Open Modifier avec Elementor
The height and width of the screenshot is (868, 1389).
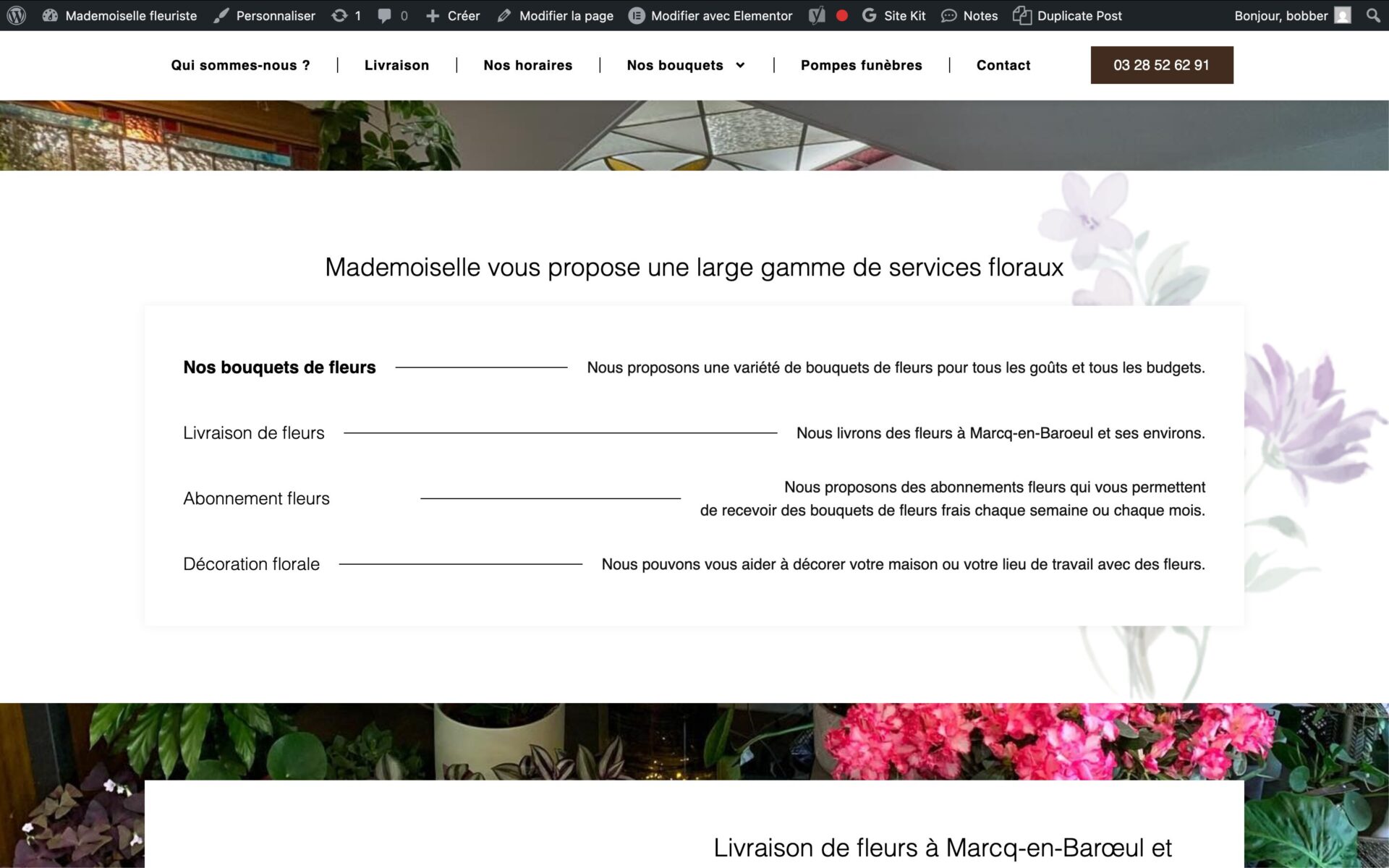(x=710, y=15)
